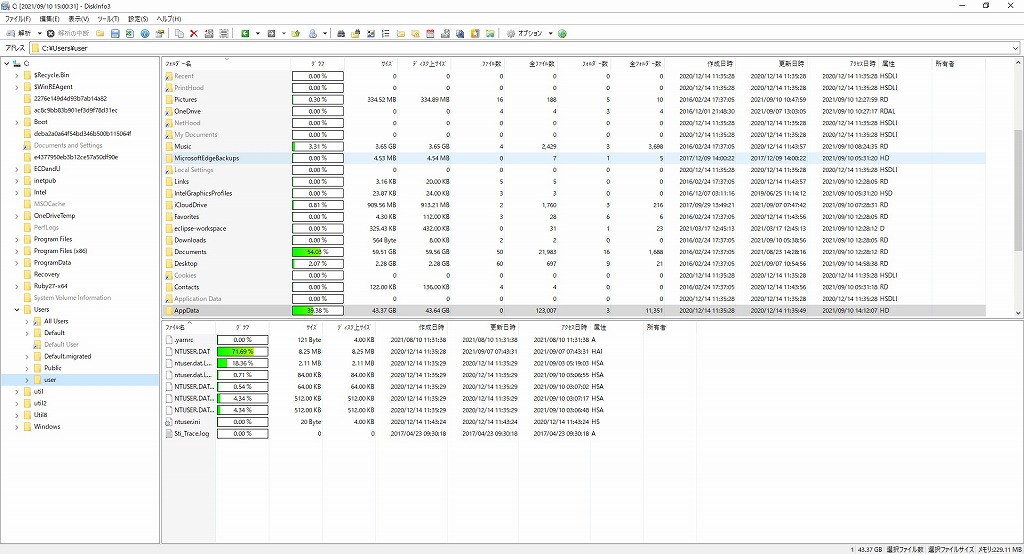The image size is (1024, 554).
Task: Select the OneDriveTemp folder in the tree
Action: (x=54, y=216)
